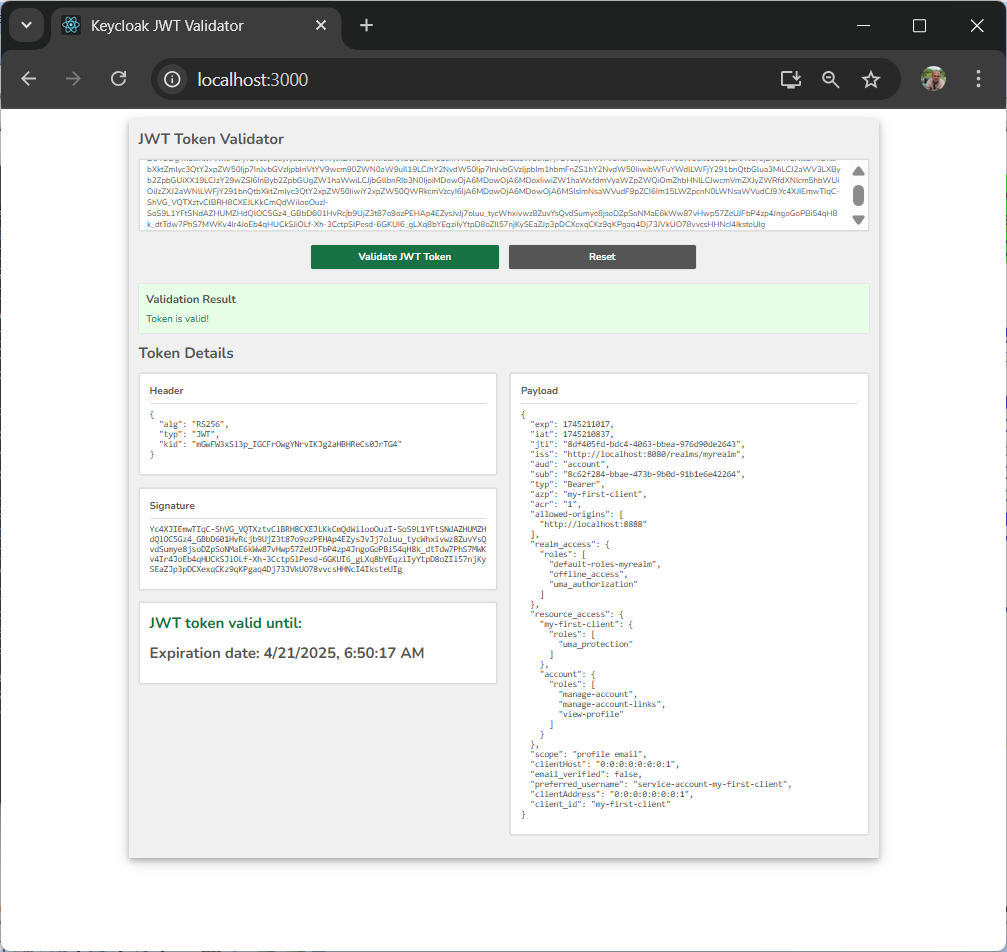Click the "alg": "RS256" line
This screenshot has width=1007, height=952.
tap(193, 425)
